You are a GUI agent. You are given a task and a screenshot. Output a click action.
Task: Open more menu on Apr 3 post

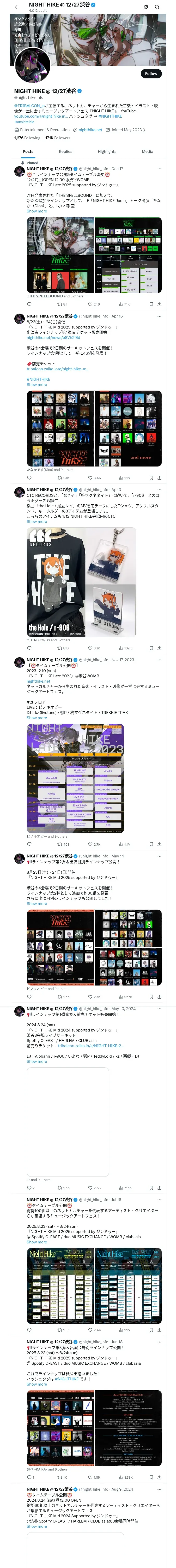click(160, 490)
